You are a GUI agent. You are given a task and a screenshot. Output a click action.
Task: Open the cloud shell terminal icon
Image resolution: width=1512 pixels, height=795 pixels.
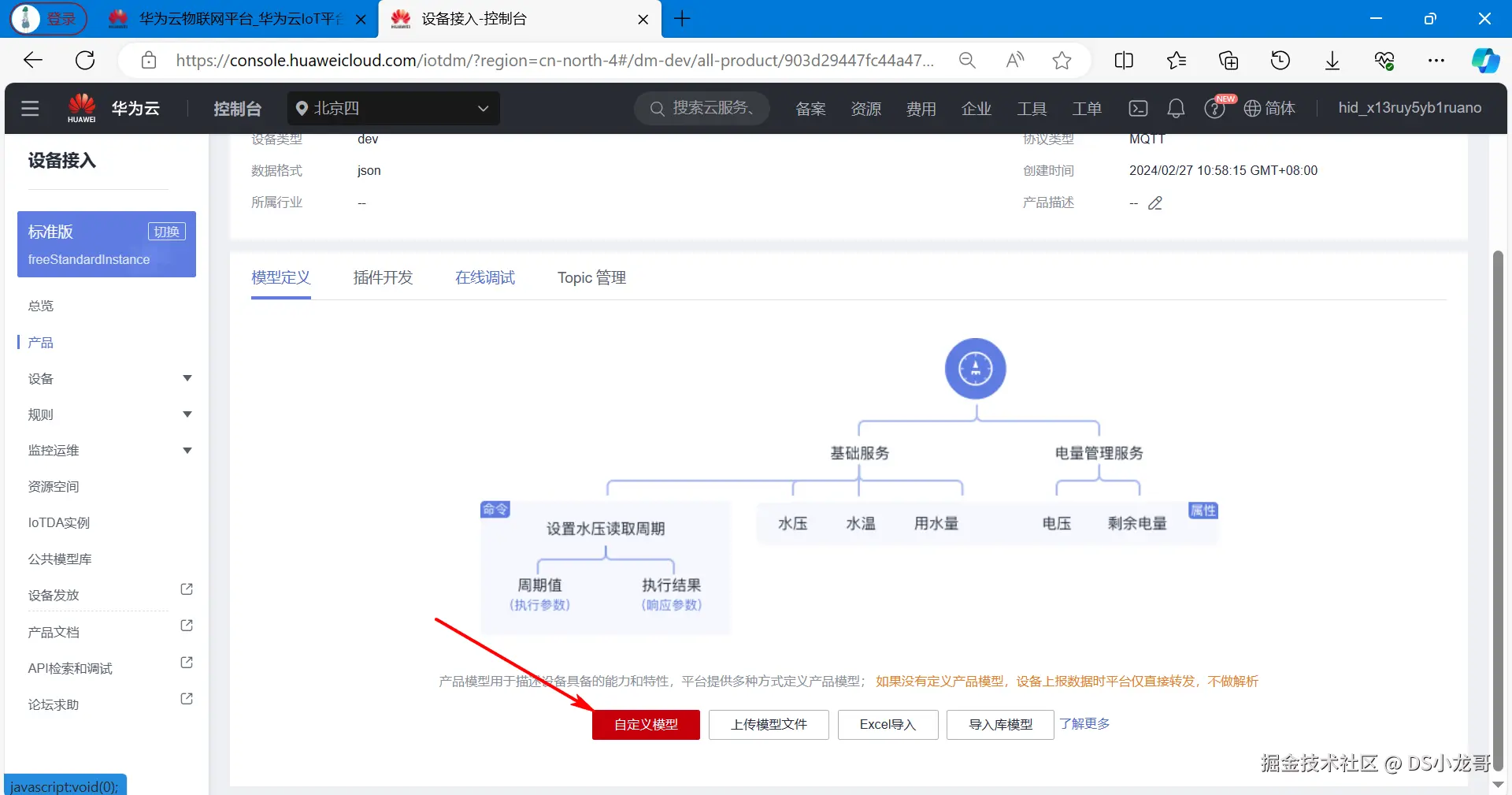click(x=1138, y=109)
